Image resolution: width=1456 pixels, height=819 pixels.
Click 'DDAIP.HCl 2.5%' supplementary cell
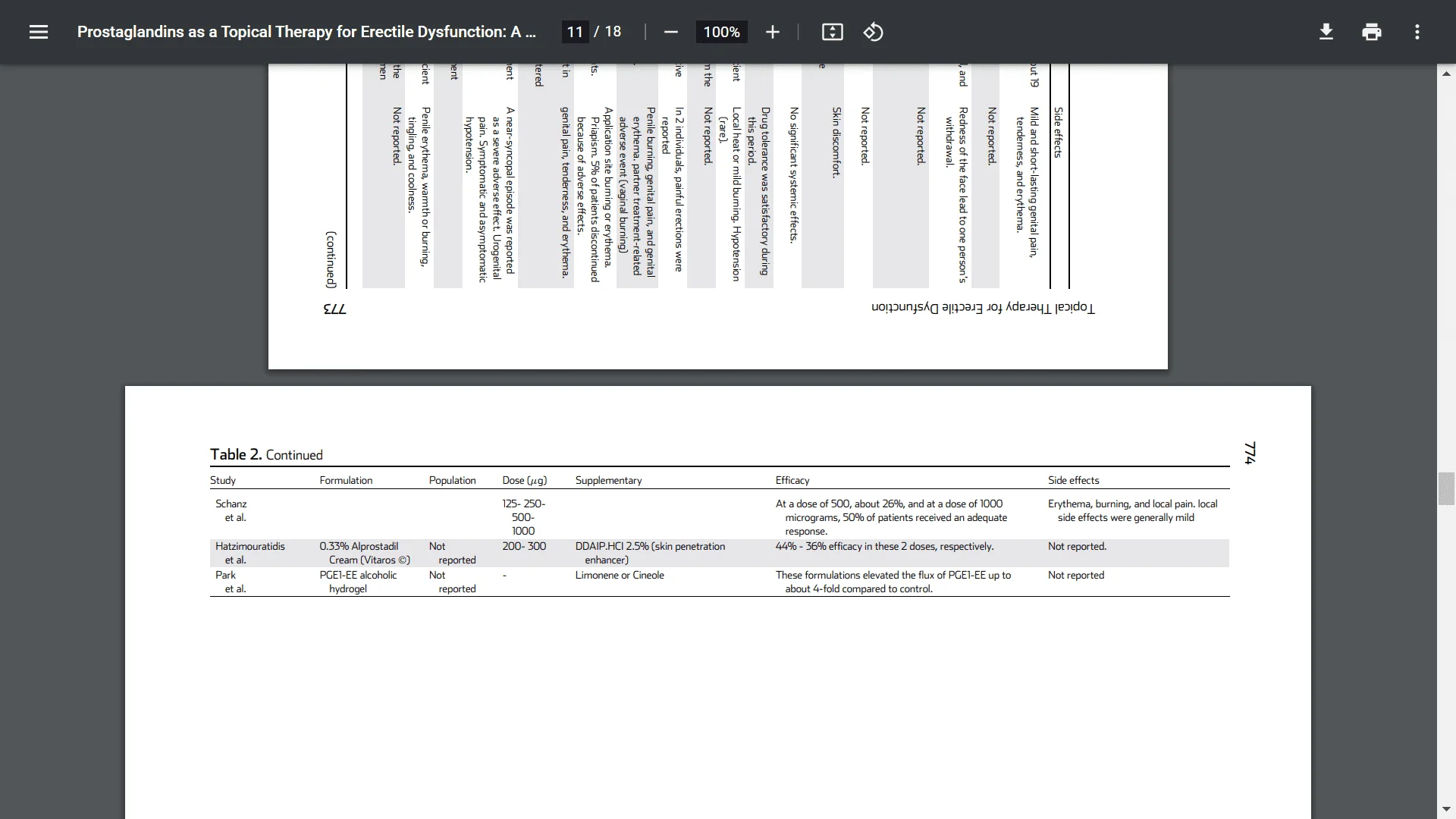650,553
